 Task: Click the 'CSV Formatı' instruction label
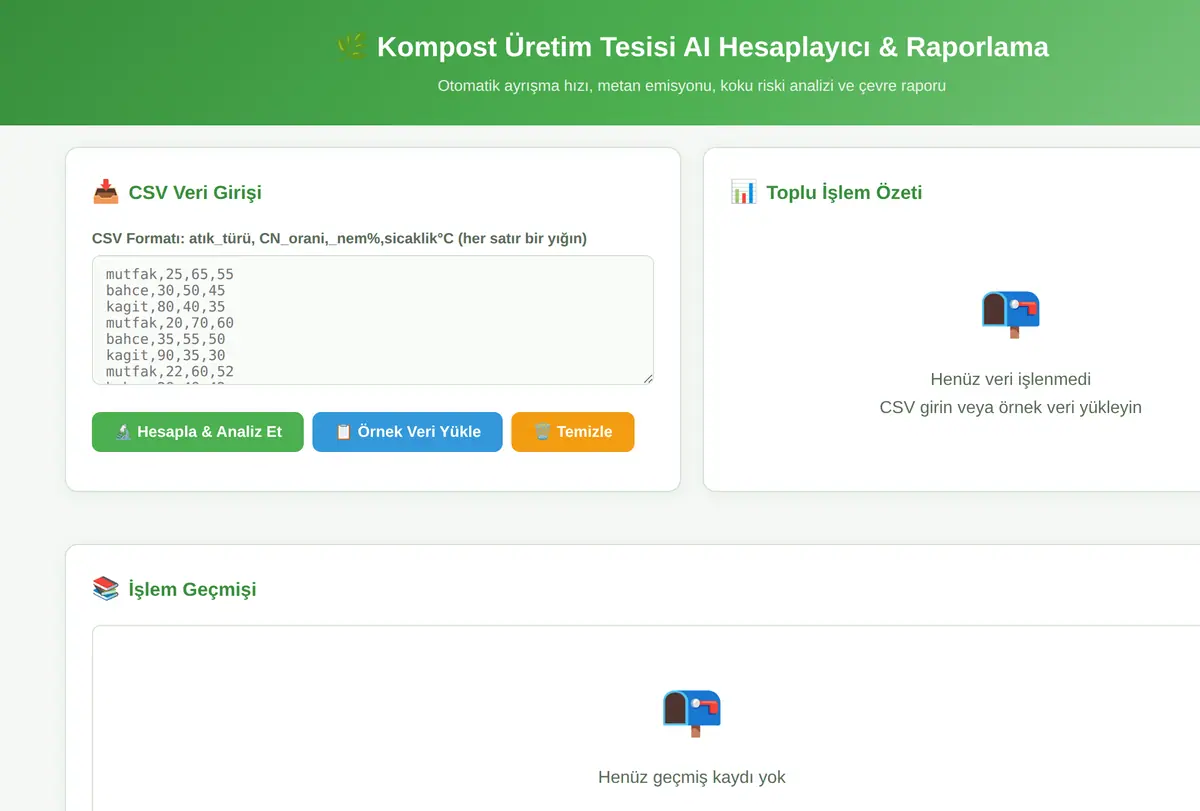339,238
